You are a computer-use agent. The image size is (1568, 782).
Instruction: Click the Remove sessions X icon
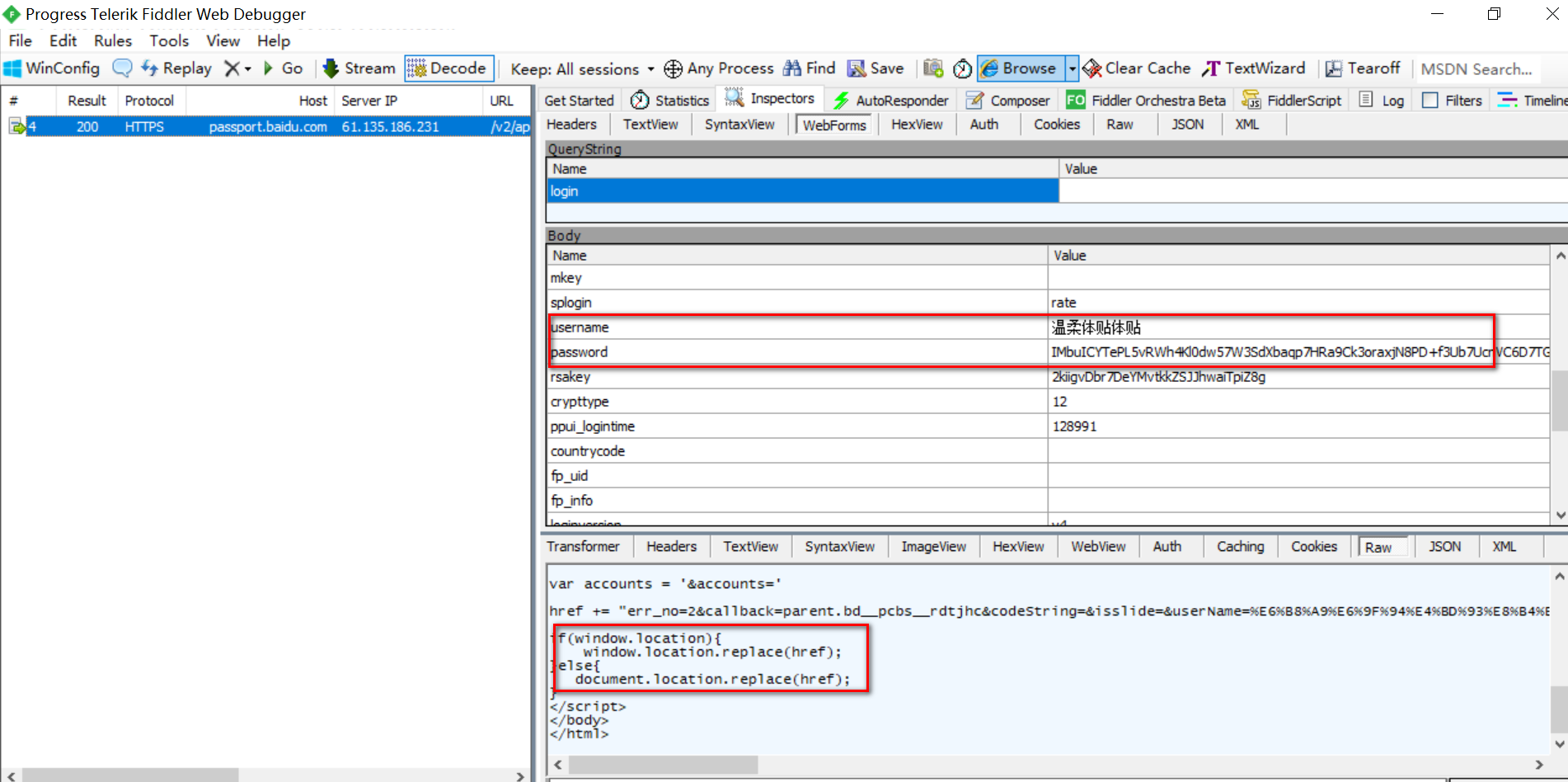[x=232, y=68]
